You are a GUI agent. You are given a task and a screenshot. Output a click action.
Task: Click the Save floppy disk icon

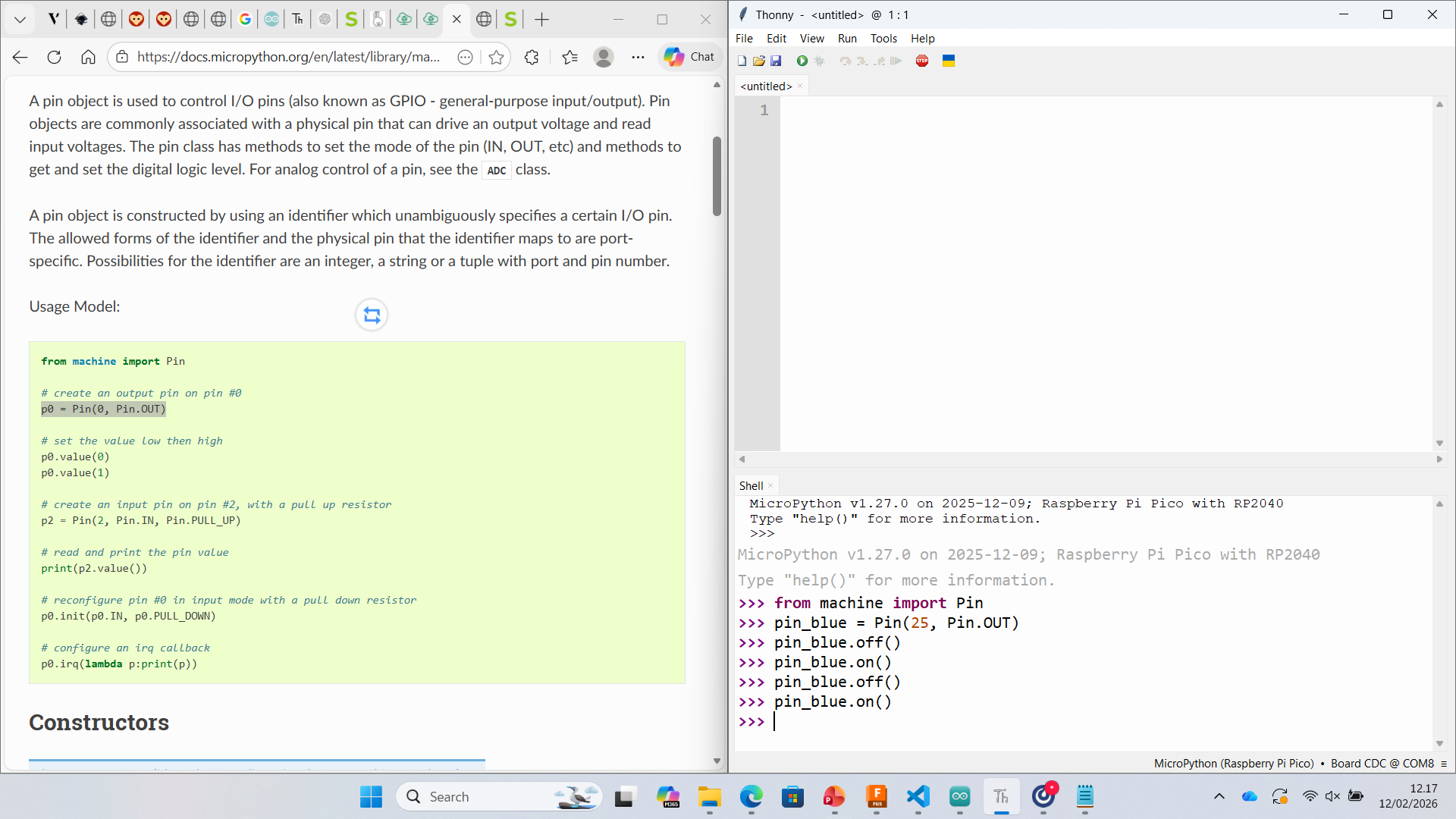(x=776, y=61)
